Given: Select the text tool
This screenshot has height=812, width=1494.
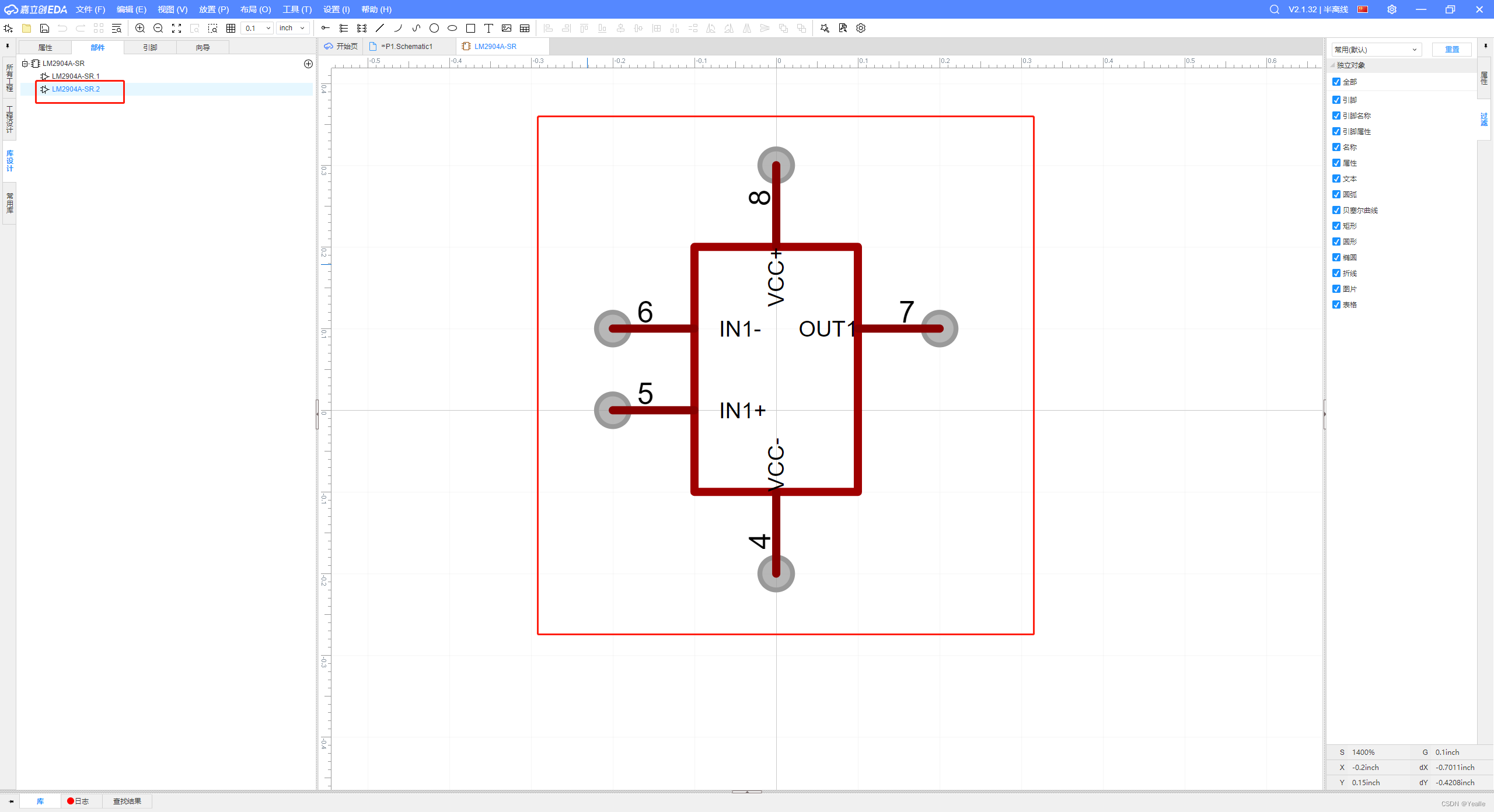Looking at the screenshot, I should (488, 28).
